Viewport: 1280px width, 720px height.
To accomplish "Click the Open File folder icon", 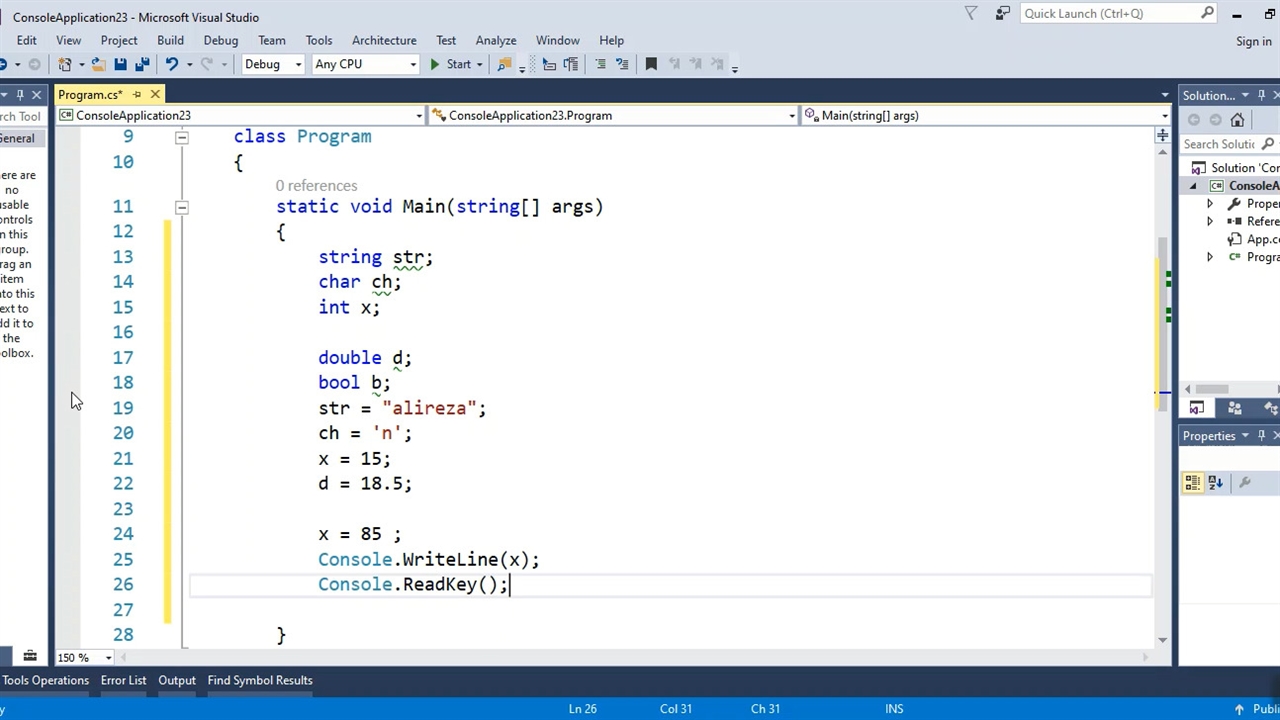I will click(x=98, y=64).
